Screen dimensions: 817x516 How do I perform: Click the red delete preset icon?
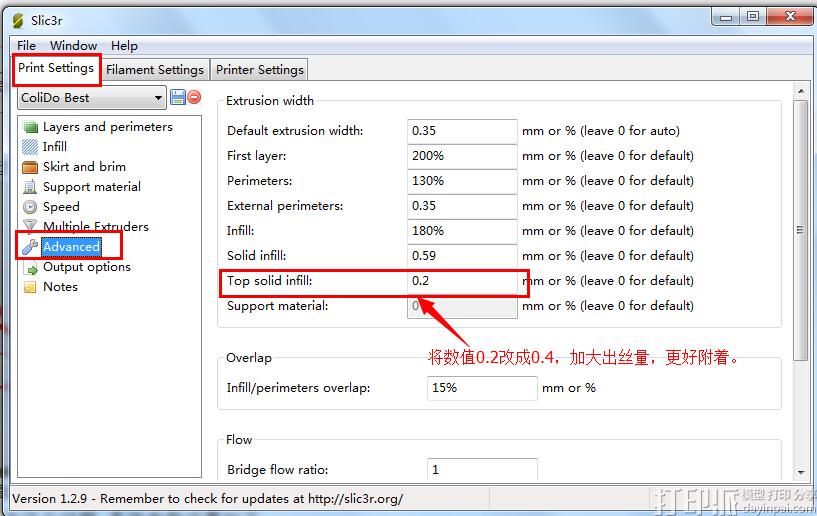tap(194, 97)
